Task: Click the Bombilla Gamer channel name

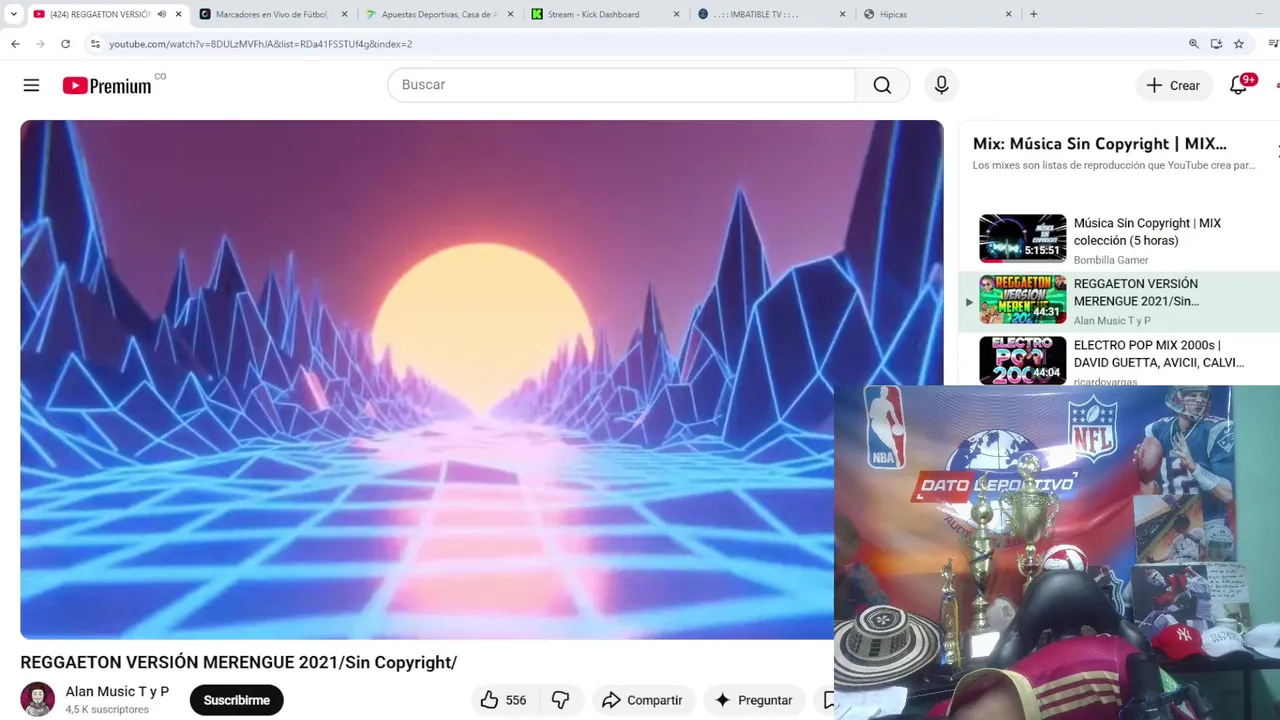Action: coord(1111,260)
